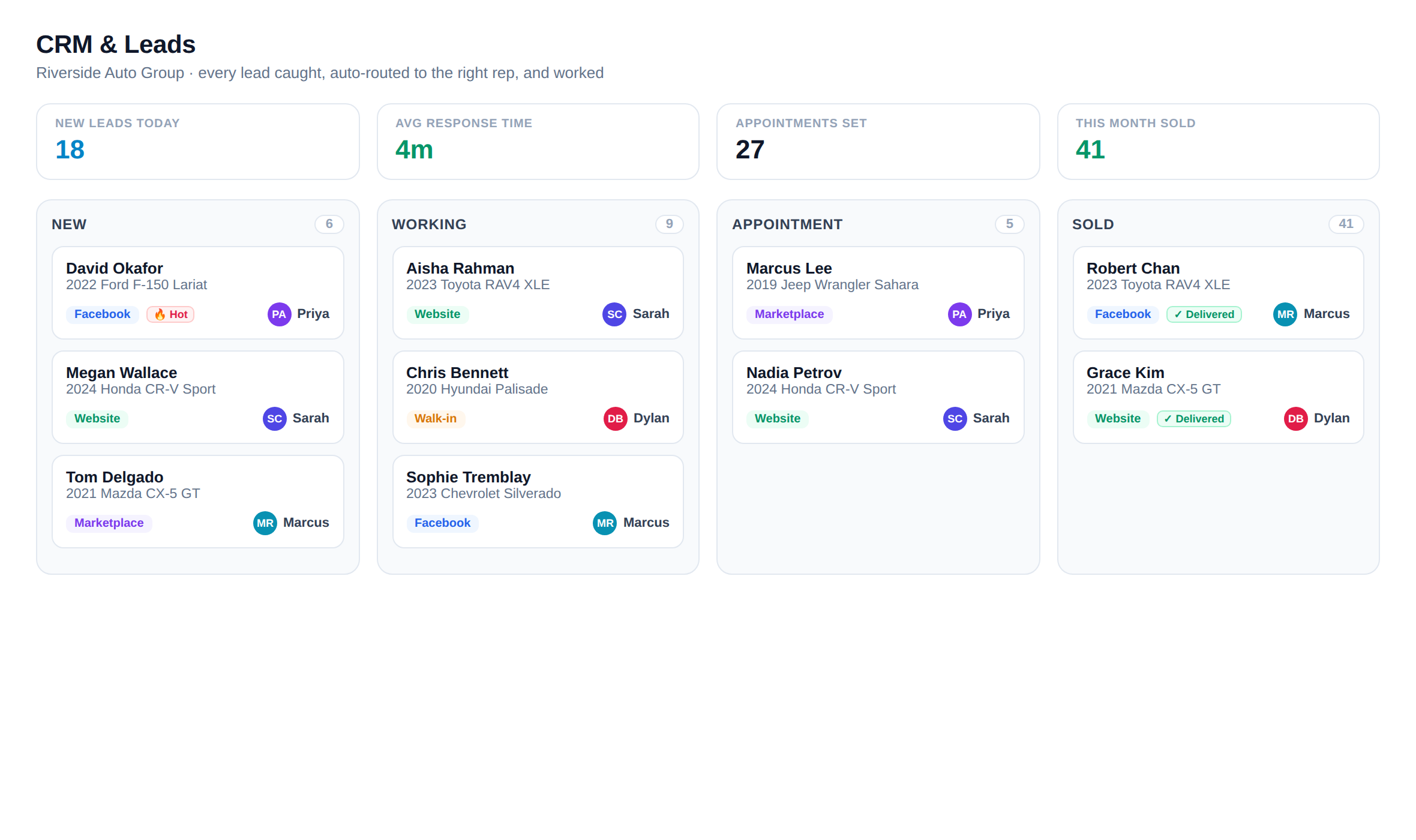The height and width of the screenshot is (840, 1416).
Task: Open the Chris Bennett lead name
Action: 457,373
